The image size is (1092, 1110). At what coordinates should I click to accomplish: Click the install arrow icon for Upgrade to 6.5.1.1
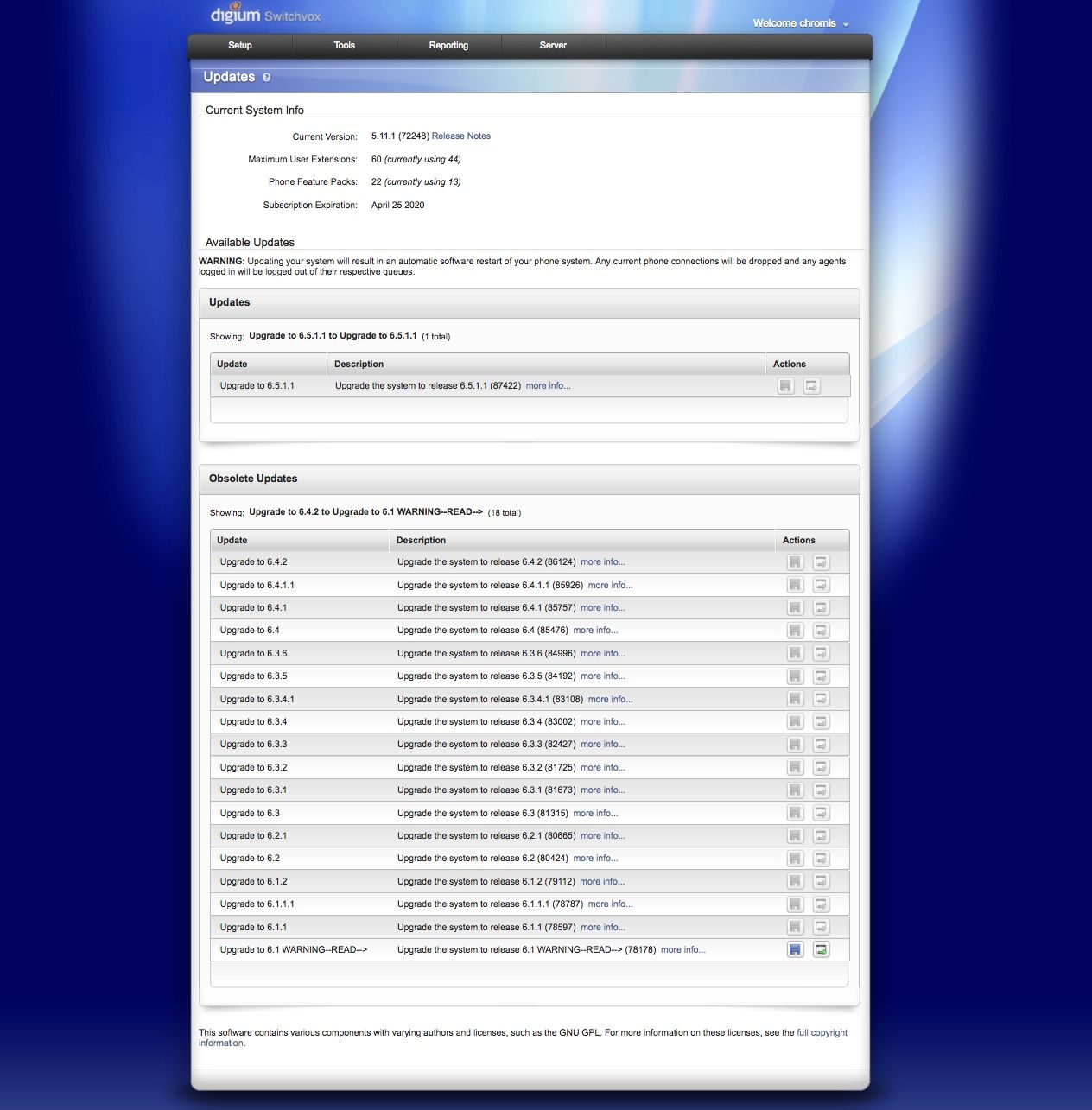pos(812,386)
